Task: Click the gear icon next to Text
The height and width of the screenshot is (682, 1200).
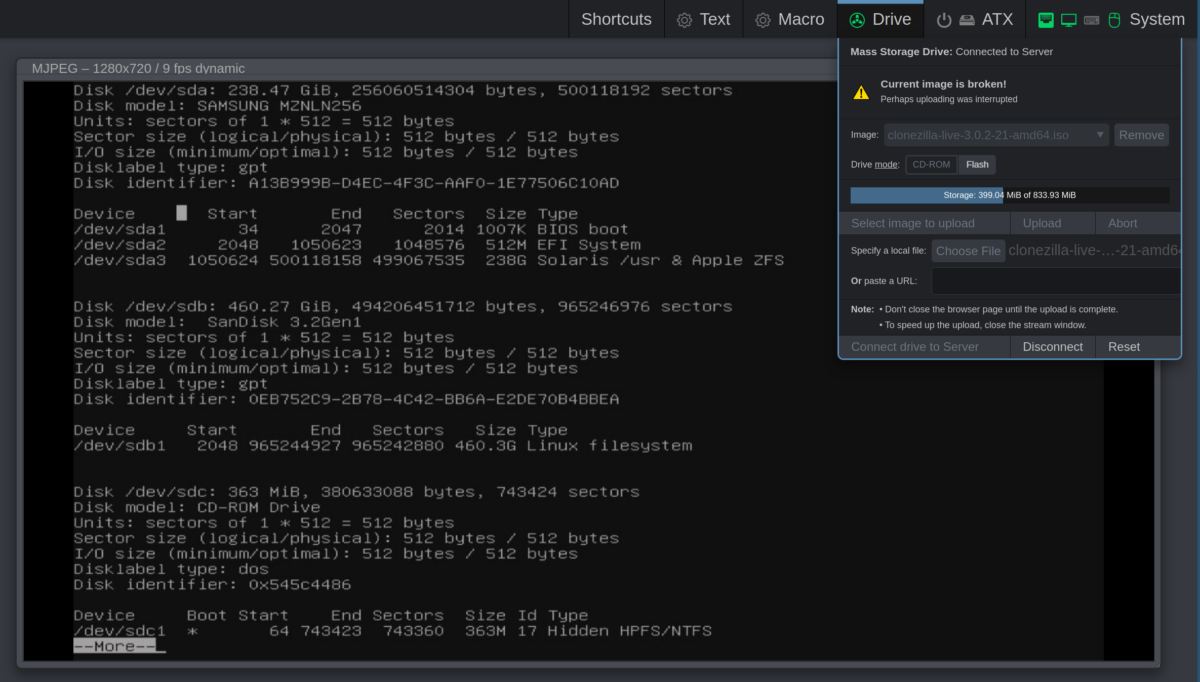Action: [x=682, y=19]
